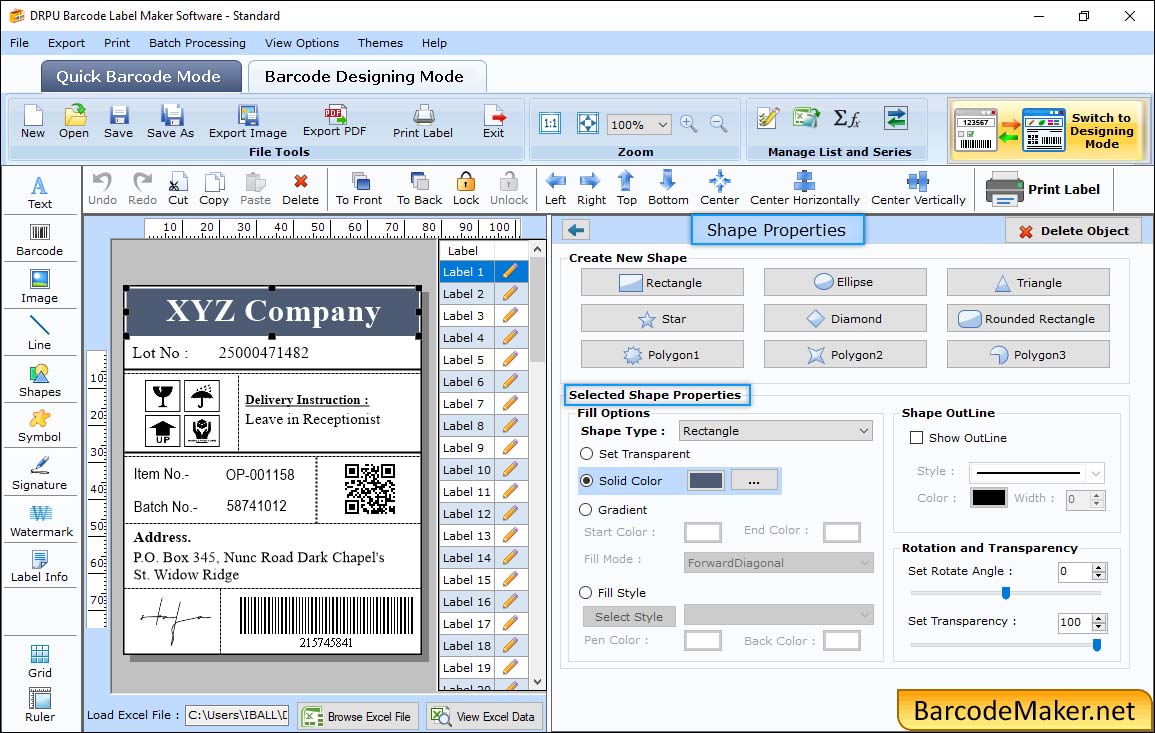Expand the outline Style line dropdown

pos(1095,473)
